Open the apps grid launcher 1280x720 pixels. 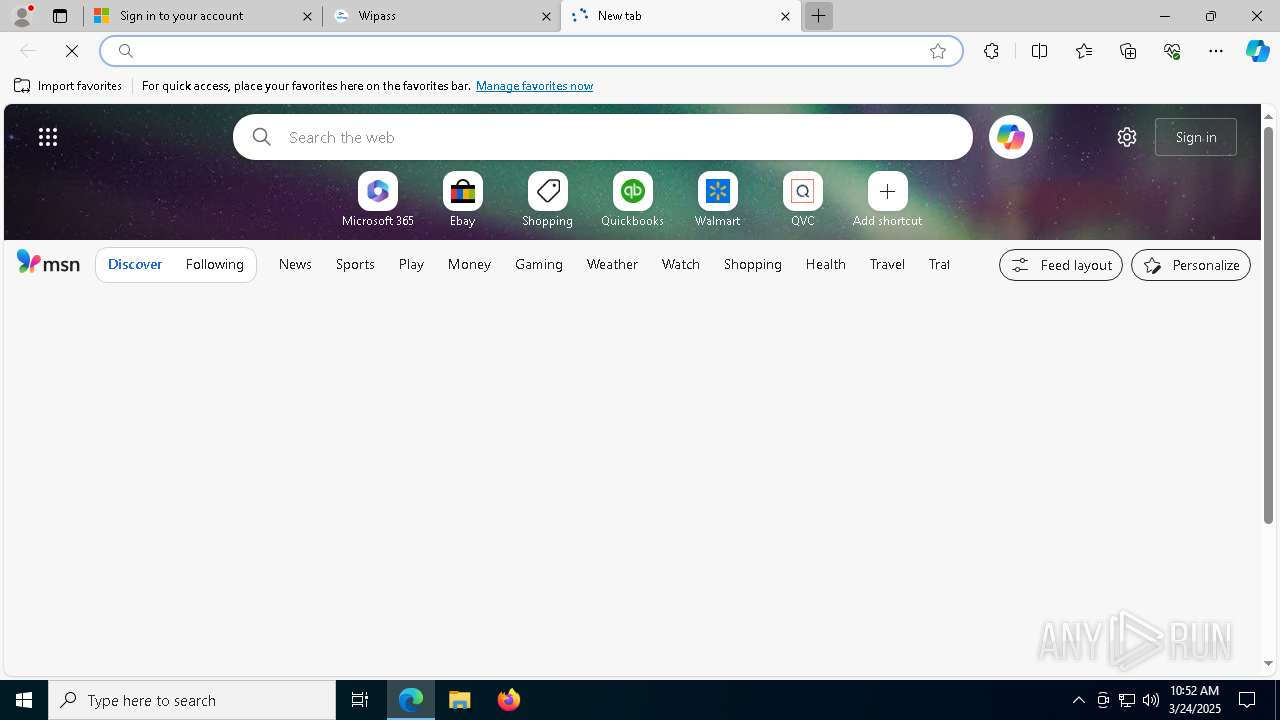coord(48,137)
